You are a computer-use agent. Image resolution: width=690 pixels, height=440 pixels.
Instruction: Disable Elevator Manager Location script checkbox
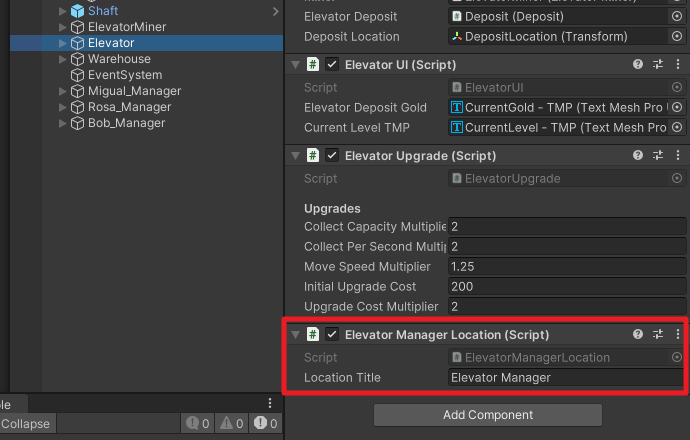(332, 334)
